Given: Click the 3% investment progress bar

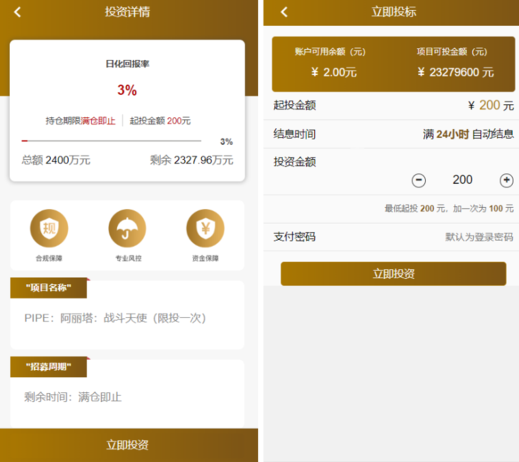Looking at the screenshot, I should 111,141.
